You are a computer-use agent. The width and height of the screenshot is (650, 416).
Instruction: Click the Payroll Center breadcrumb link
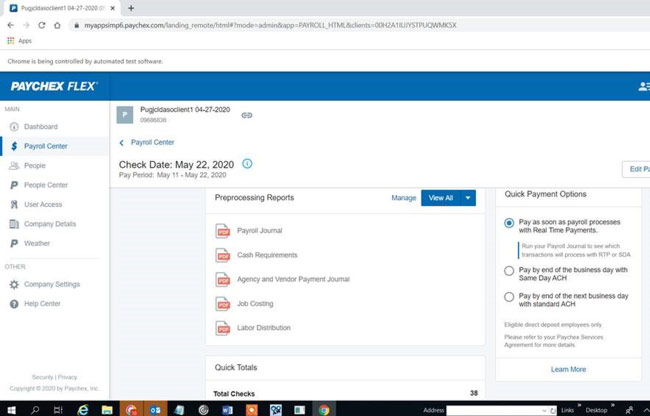153,143
